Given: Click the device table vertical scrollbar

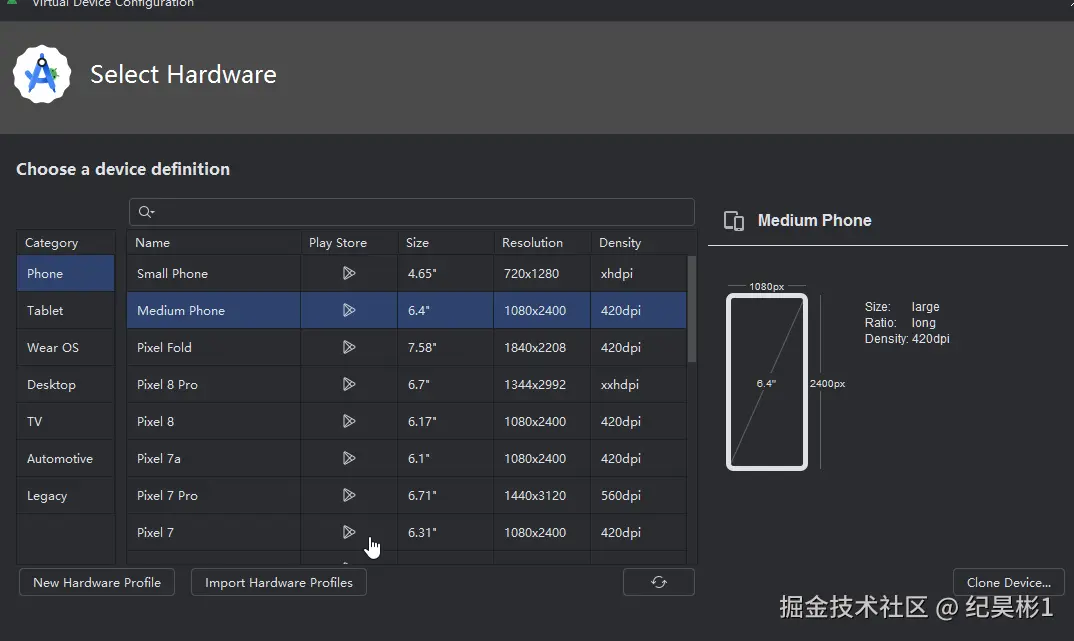Looking at the screenshot, I should [692, 308].
